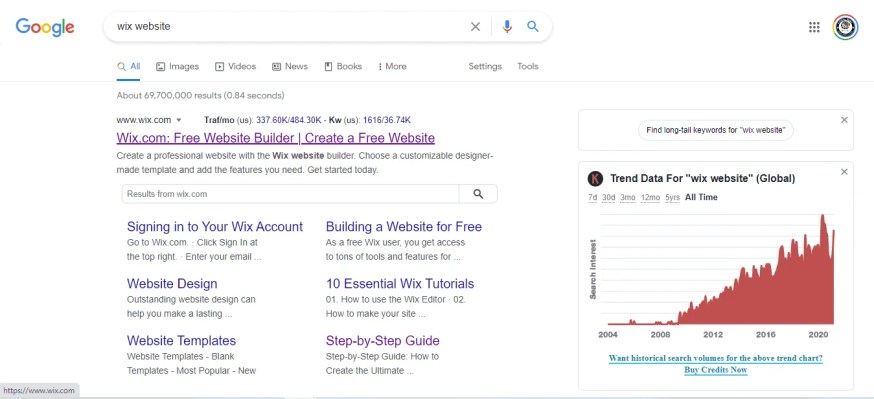Open search Settings
The image size is (874, 399).
pyautogui.click(x=485, y=66)
